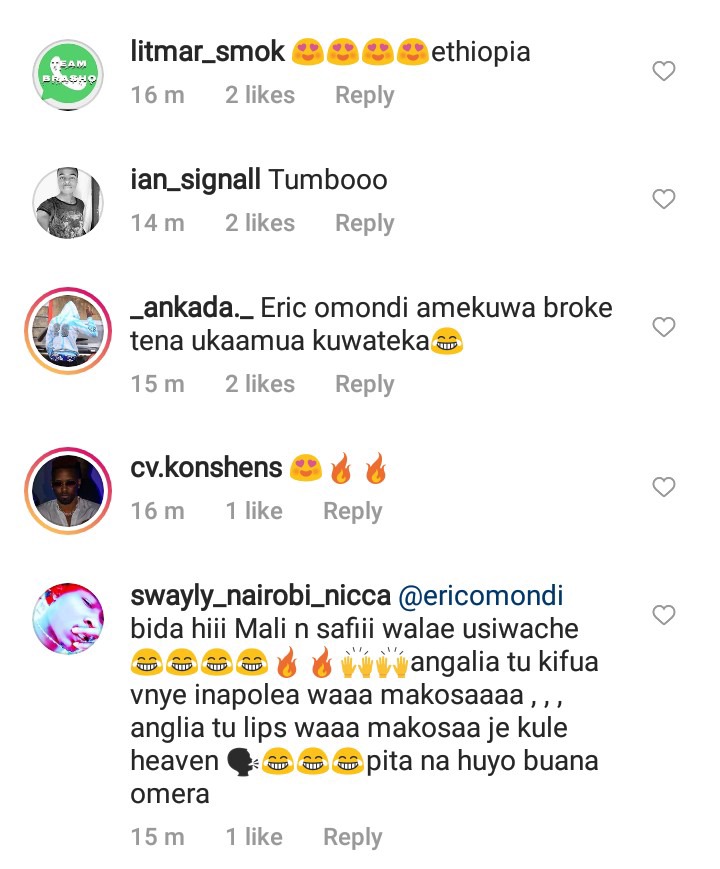Open swayly_nairobi_nicca username link
The width and height of the screenshot is (720, 869).
(261, 596)
